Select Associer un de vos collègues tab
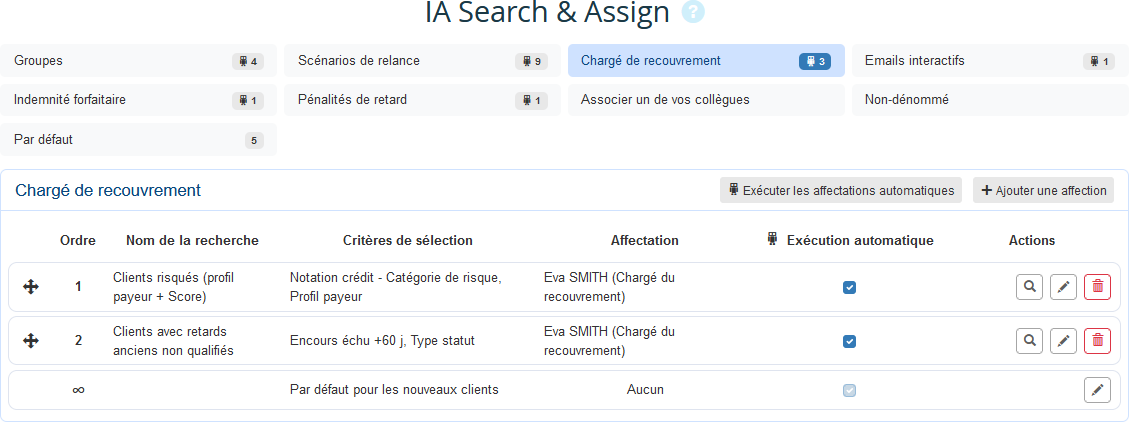Image resolution: width=1129 pixels, height=422 pixels. (x=706, y=100)
